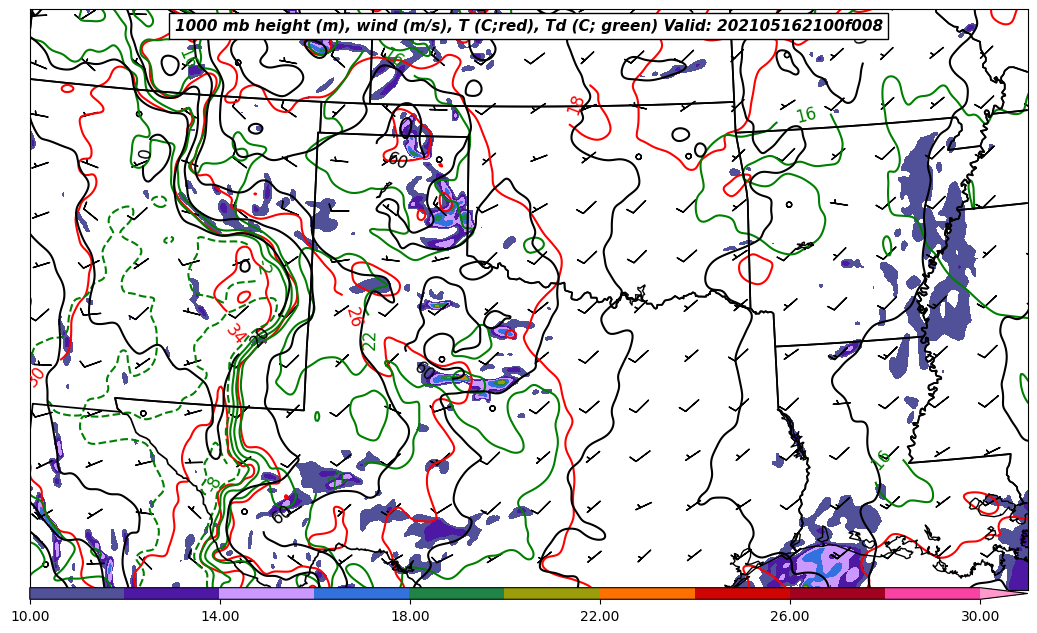The height and width of the screenshot is (633, 1037).
Task: Click the dark slate-blue colorbar segment
Action: pos(77,593)
